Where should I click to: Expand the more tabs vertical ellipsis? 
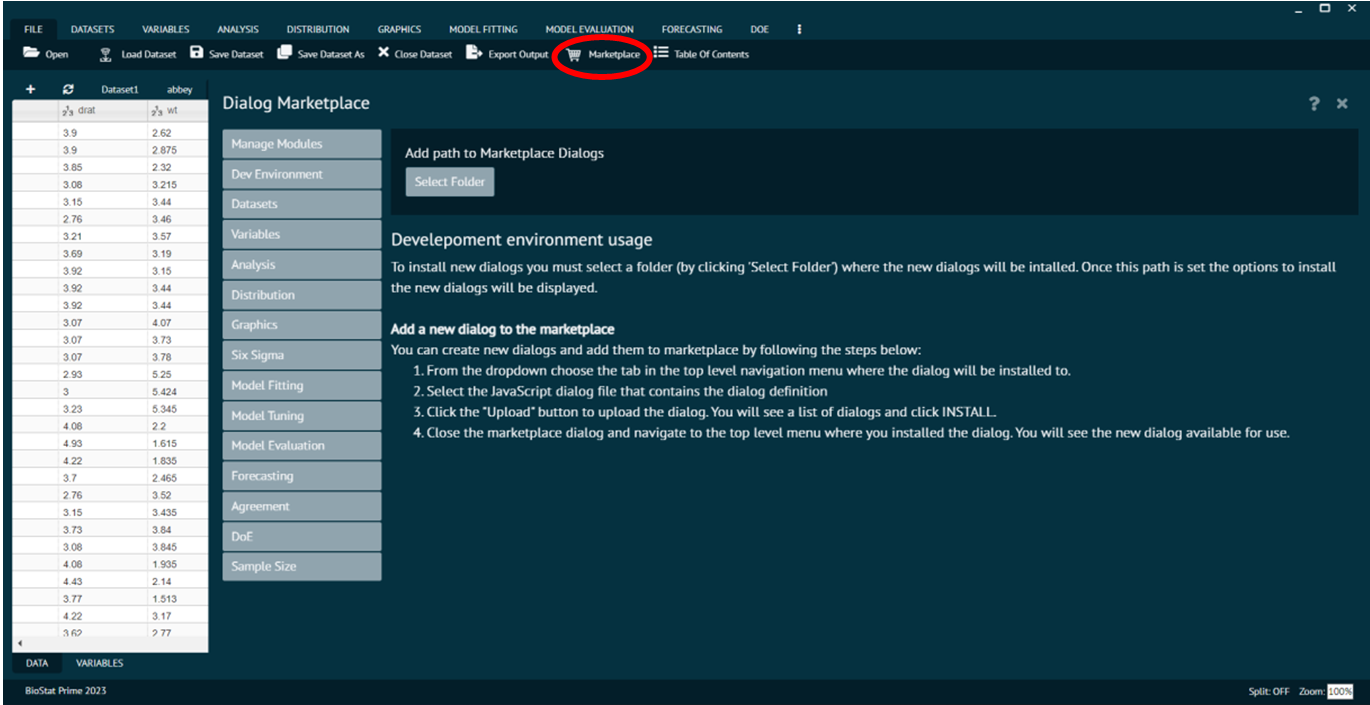click(x=799, y=29)
